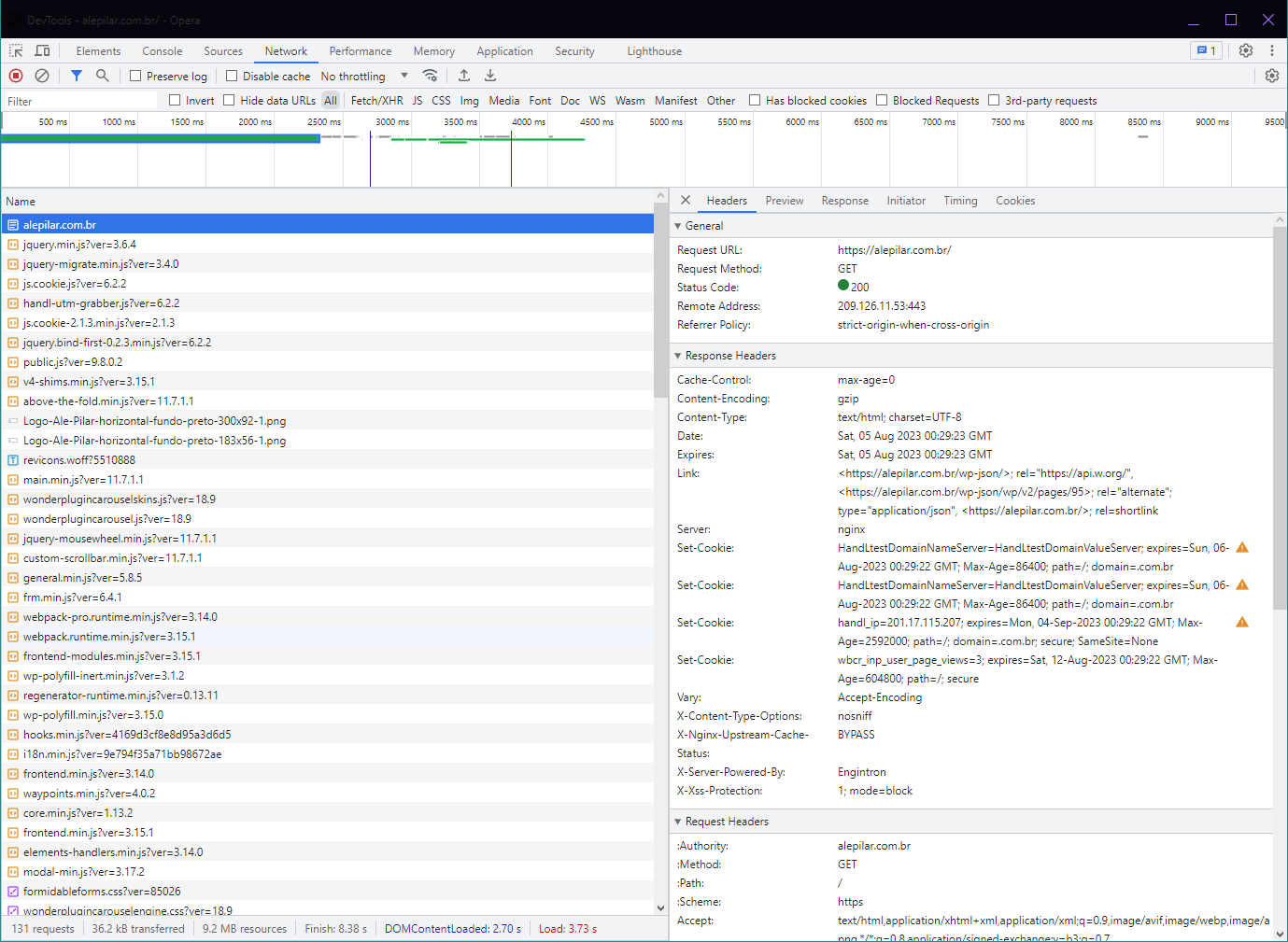This screenshot has width=1288, height=942.
Task: Click the export HAR download icon
Action: click(490, 76)
